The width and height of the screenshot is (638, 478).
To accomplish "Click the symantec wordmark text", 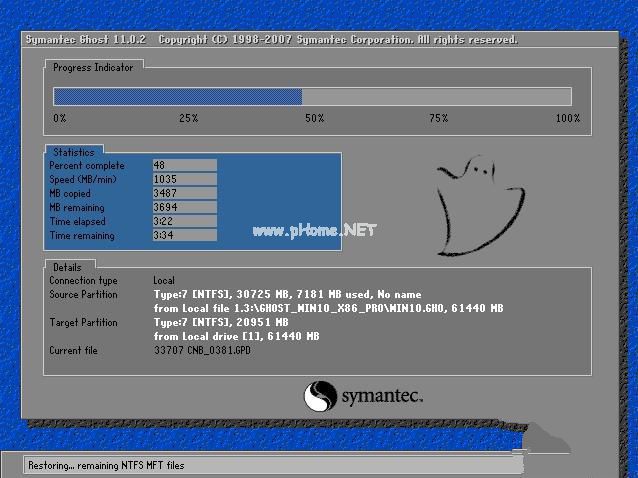I will pyautogui.click(x=382, y=396).
